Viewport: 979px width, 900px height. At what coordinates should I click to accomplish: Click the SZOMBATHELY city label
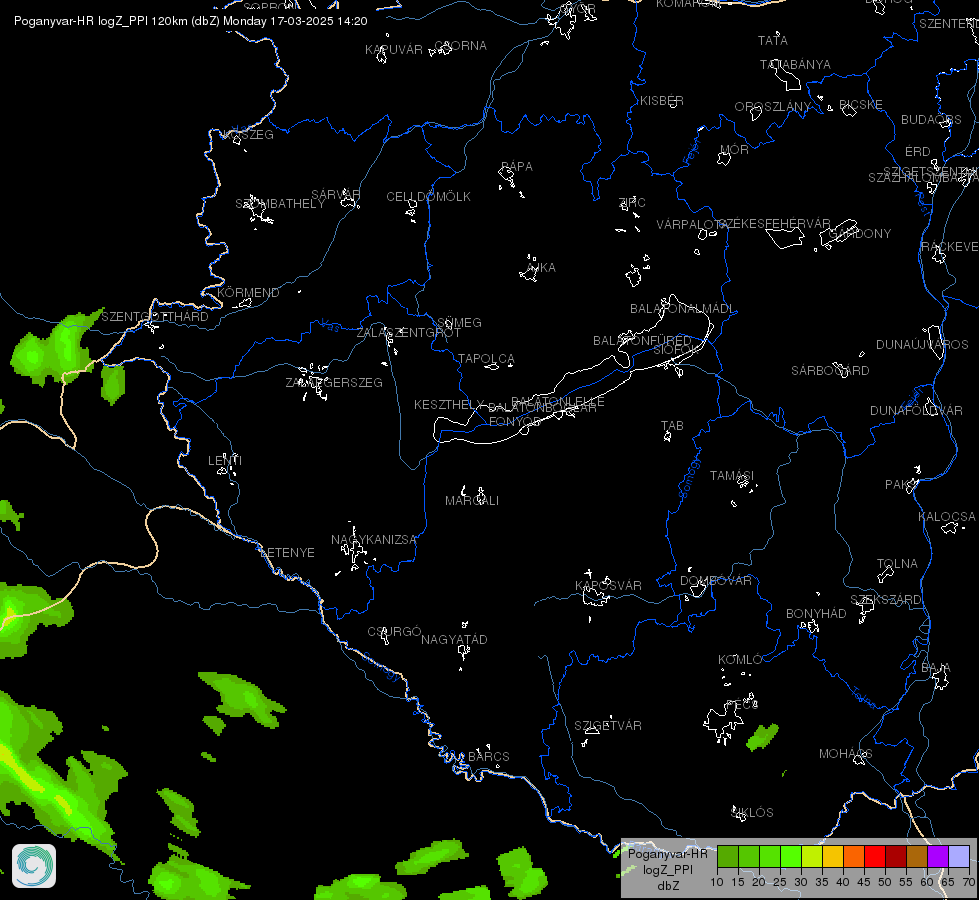pyautogui.click(x=280, y=204)
